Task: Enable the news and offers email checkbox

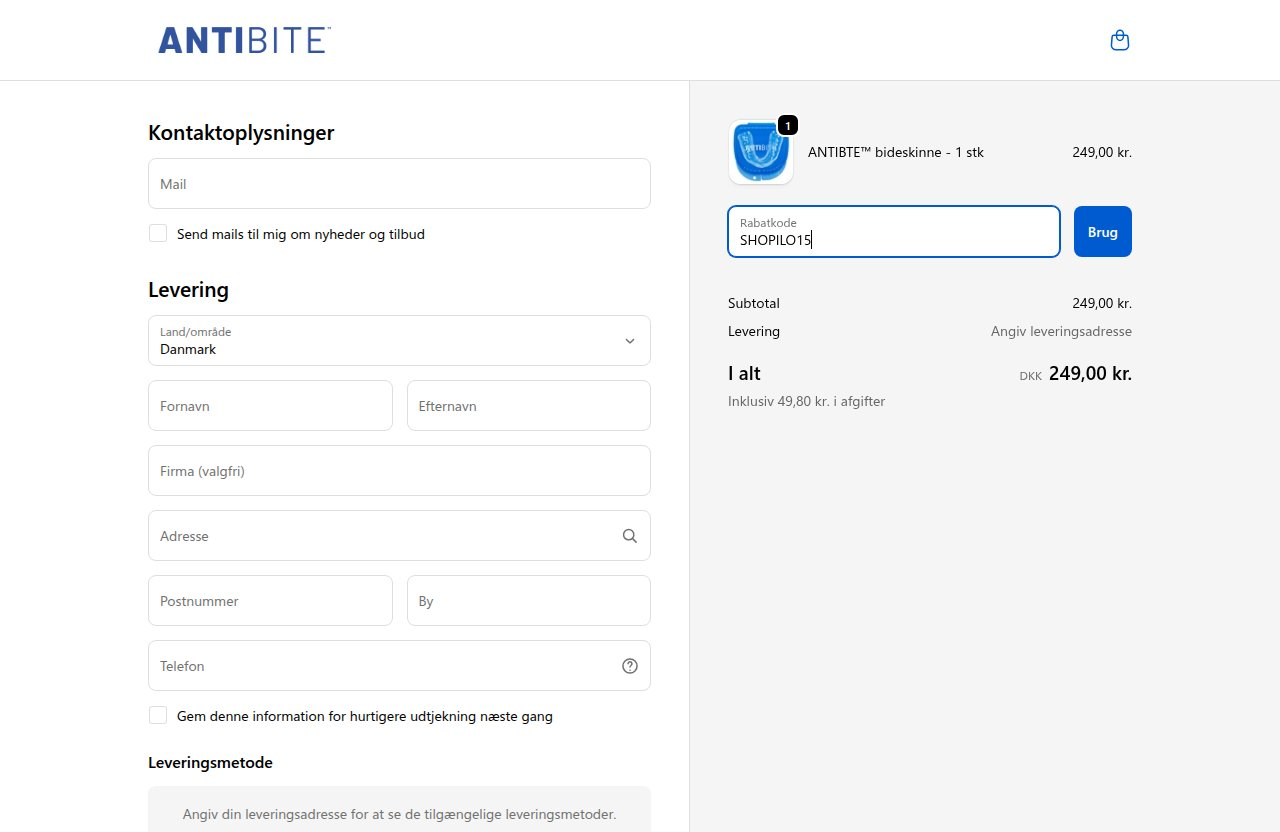Action: click(x=158, y=233)
